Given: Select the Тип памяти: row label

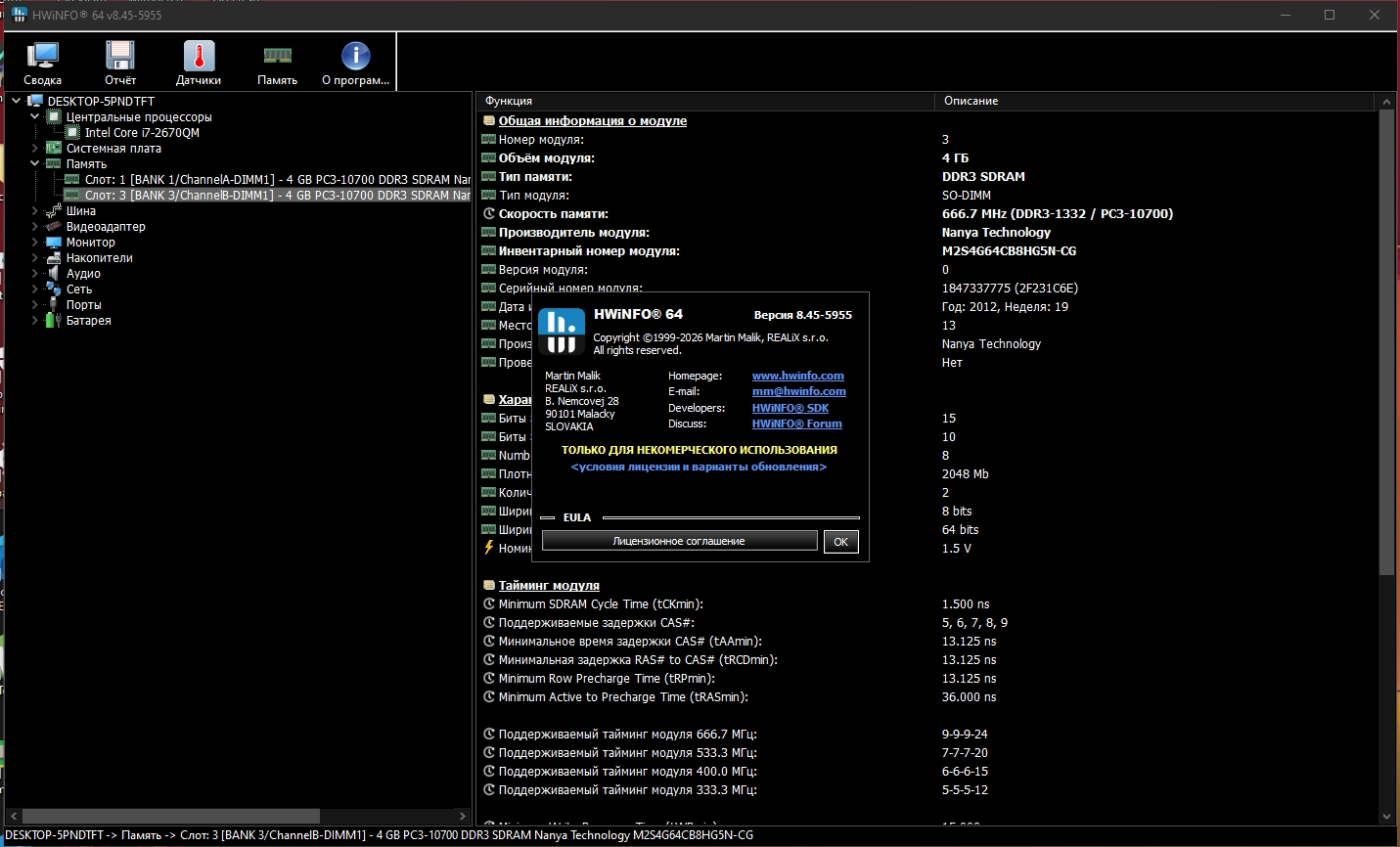Looking at the screenshot, I should click(535, 177).
